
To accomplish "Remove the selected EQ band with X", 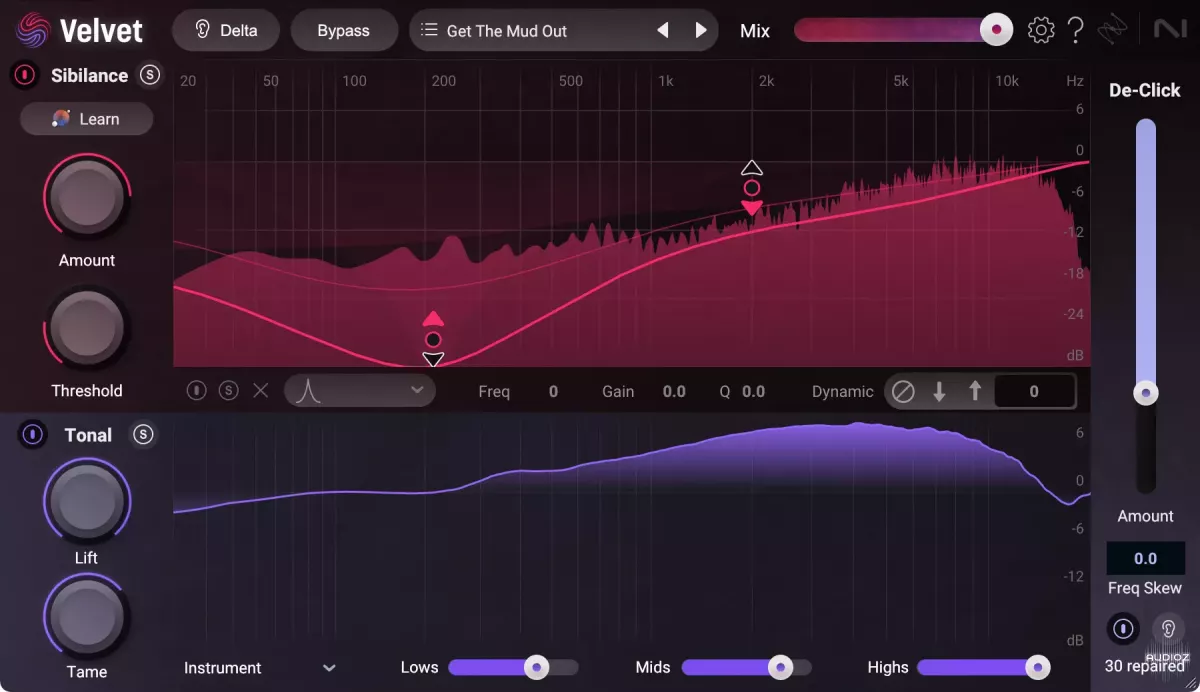I will [x=261, y=391].
